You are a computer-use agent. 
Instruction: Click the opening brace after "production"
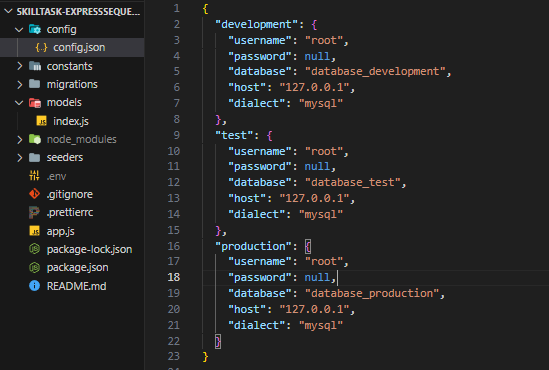308,246
